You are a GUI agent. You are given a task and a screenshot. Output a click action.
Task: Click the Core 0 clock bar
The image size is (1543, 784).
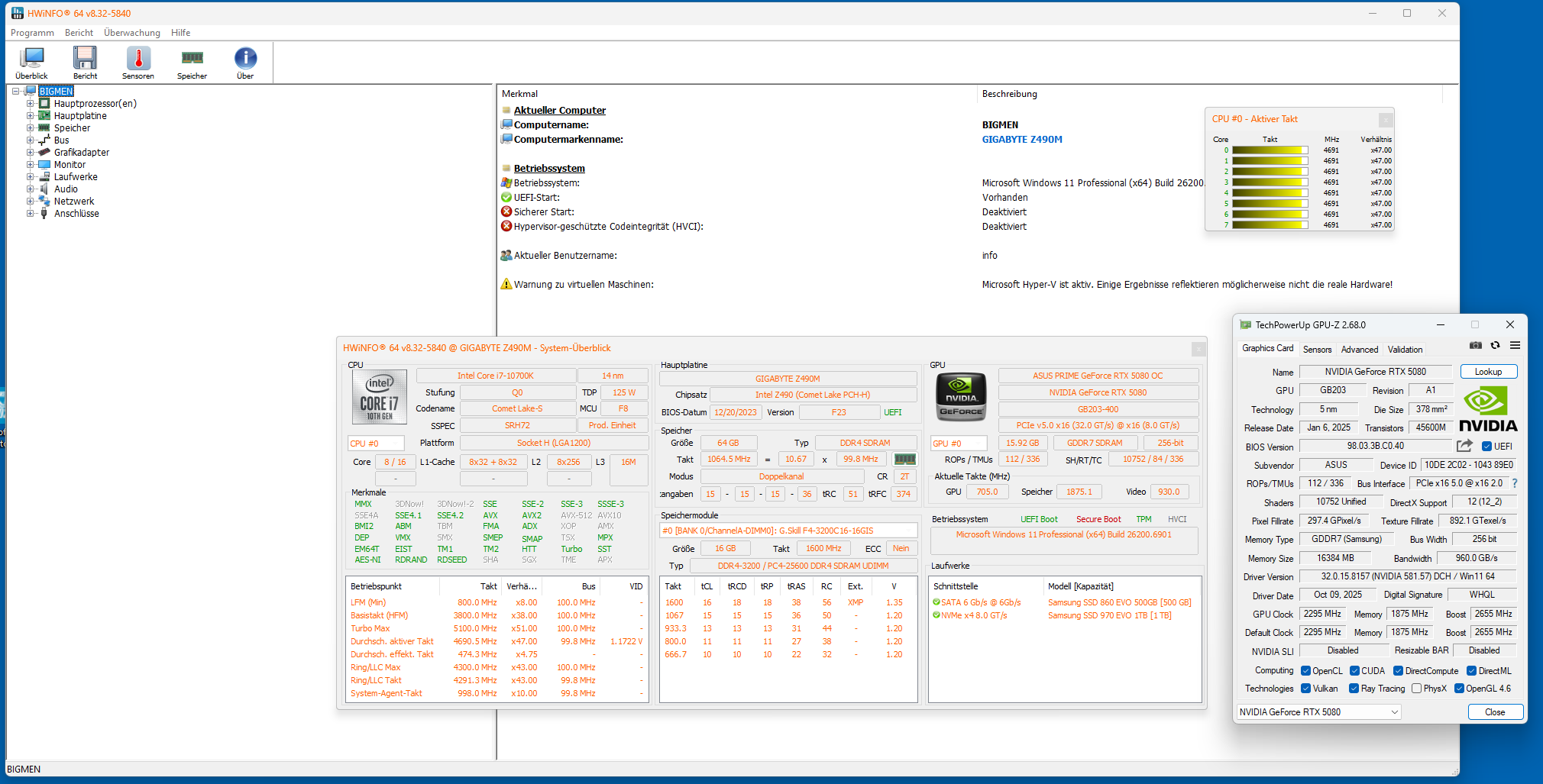[1270, 150]
